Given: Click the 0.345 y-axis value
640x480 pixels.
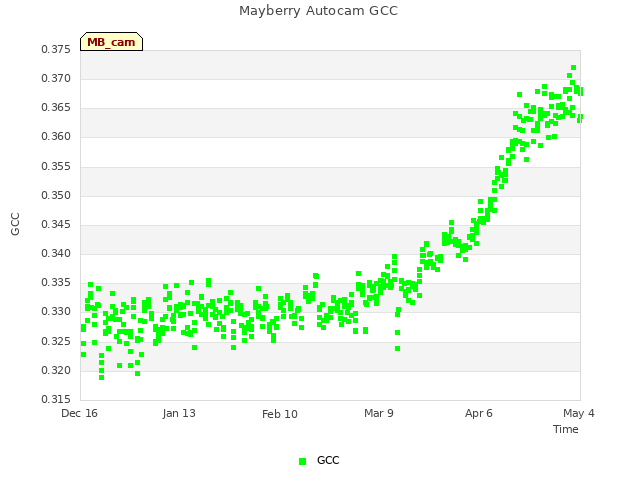Looking at the screenshot, I should [56, 224].
